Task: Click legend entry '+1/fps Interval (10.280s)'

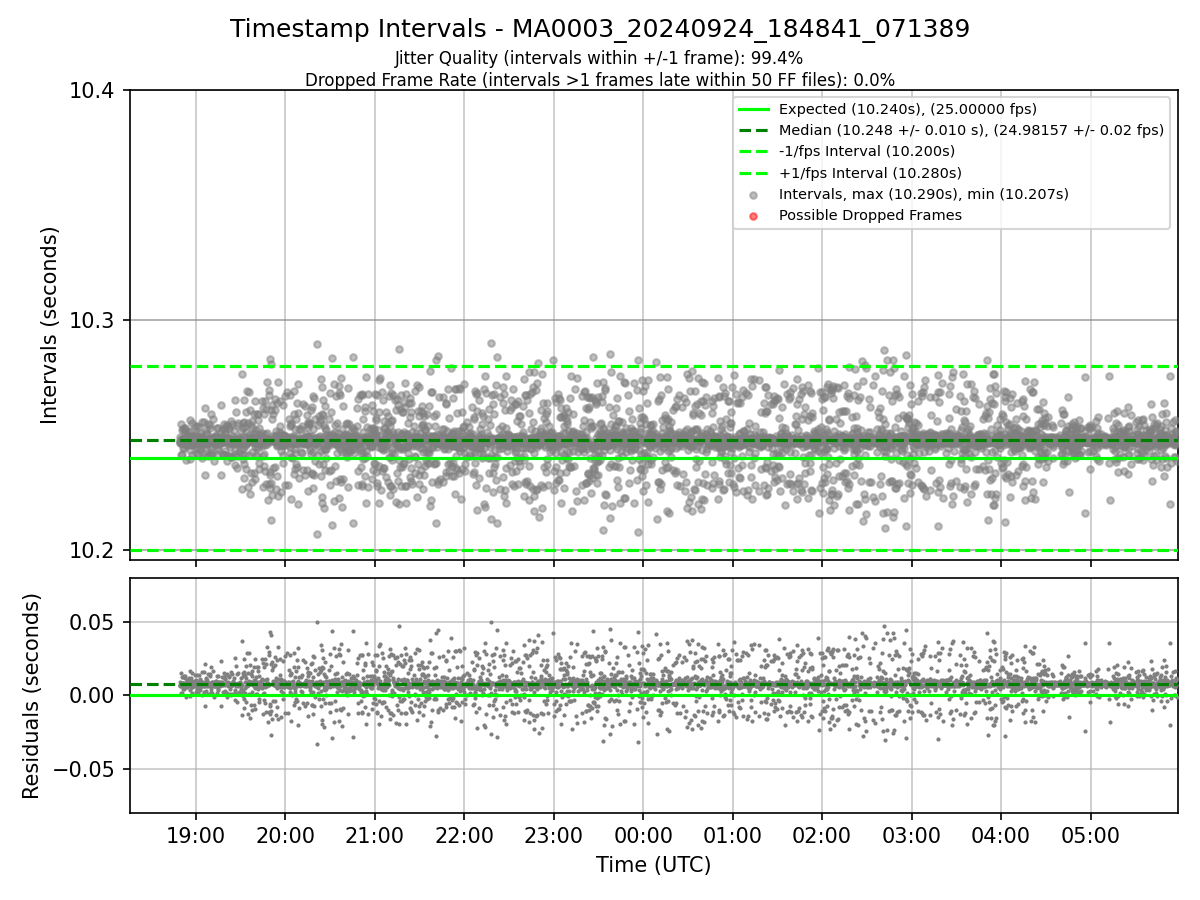Action: (x=870, y=173)
